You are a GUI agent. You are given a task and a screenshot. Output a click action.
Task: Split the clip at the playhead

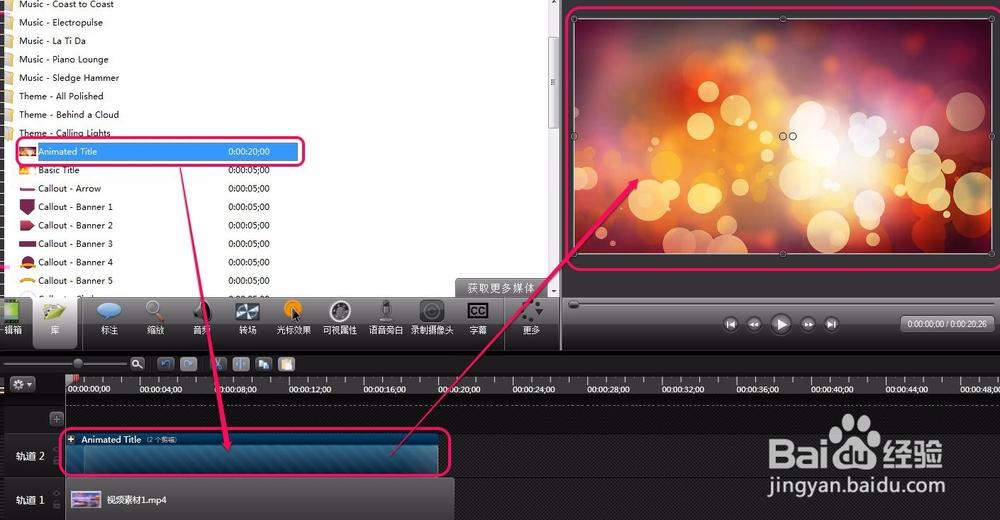241,364
